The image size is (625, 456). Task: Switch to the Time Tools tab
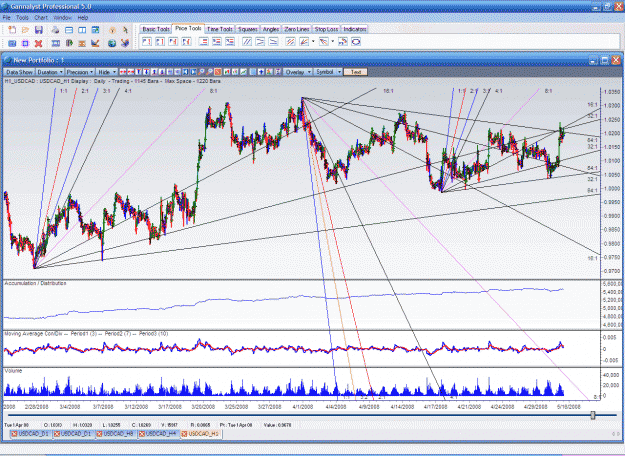click(220, 29)
